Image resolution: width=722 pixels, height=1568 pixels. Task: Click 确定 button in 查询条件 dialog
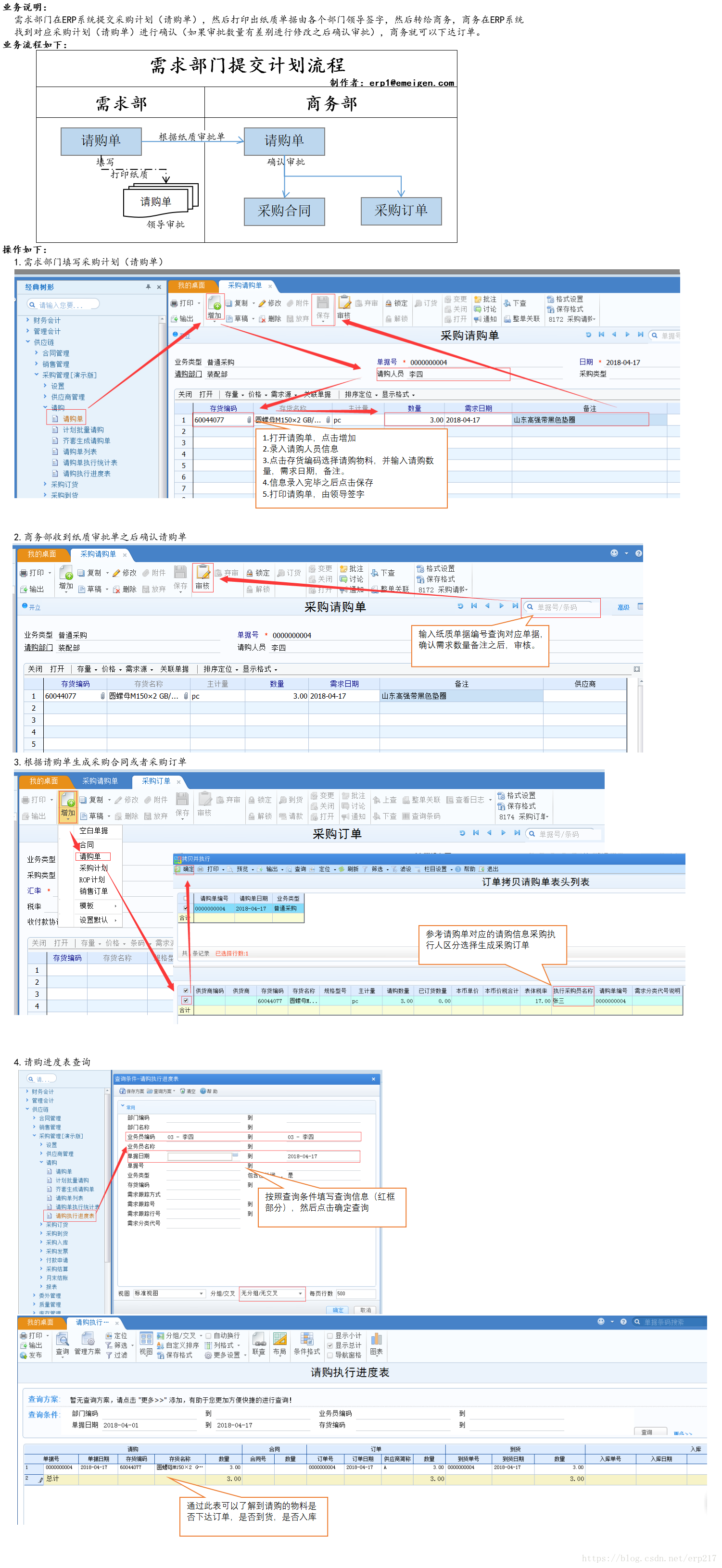click(338, 1310)
